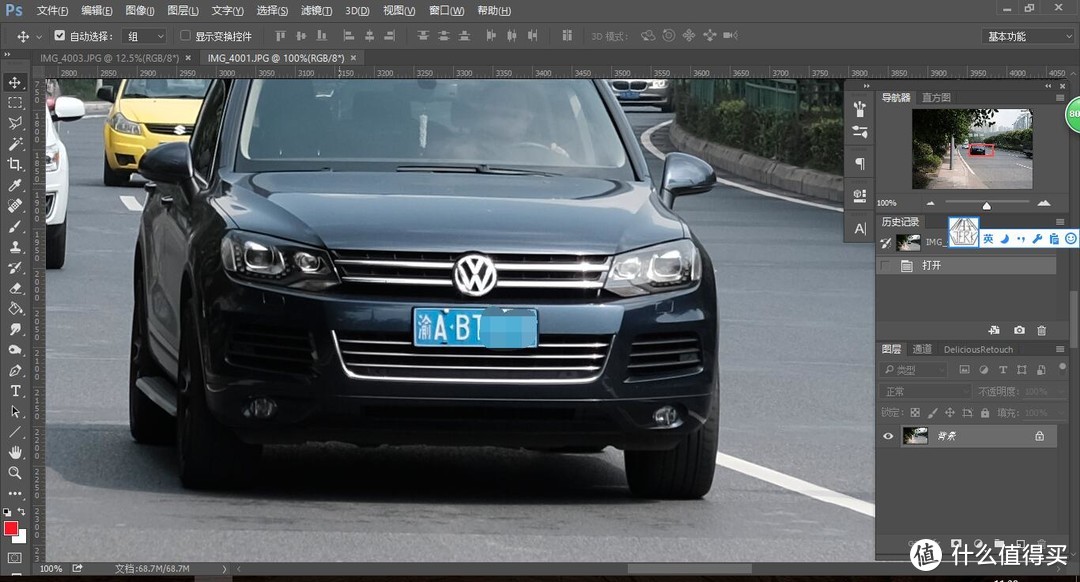Choose the Hand tool
The height and width of the screenshot is (582, 1080).
[15, 453]
